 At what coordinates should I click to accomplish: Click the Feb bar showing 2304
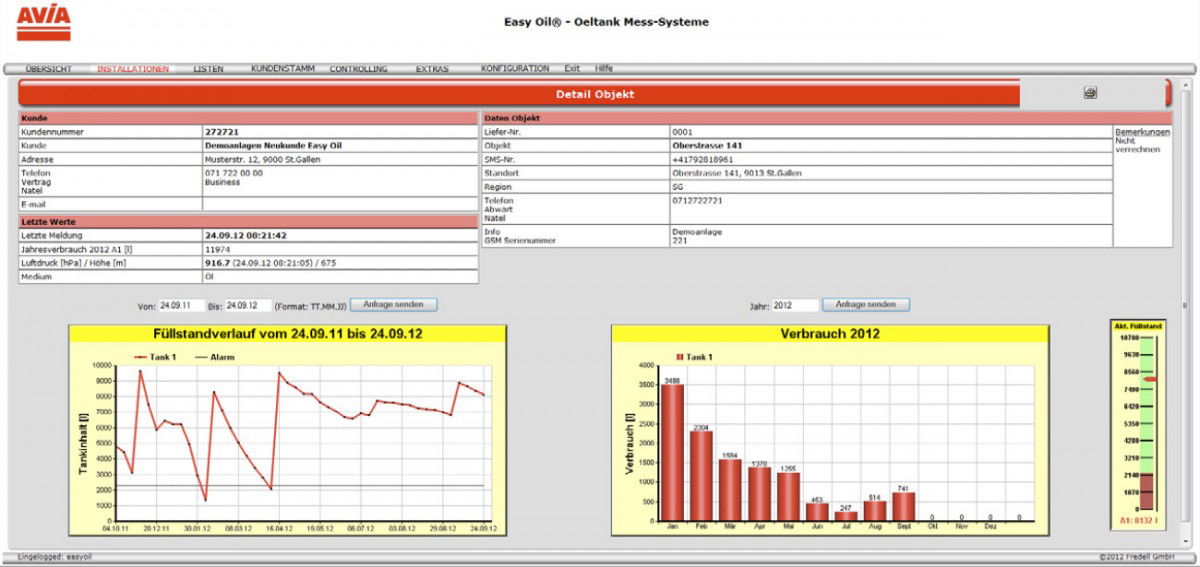(x=702, y=476)
